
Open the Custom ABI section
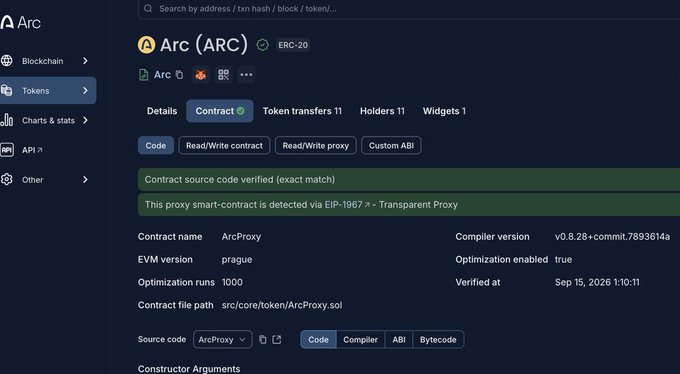(391, 146)
